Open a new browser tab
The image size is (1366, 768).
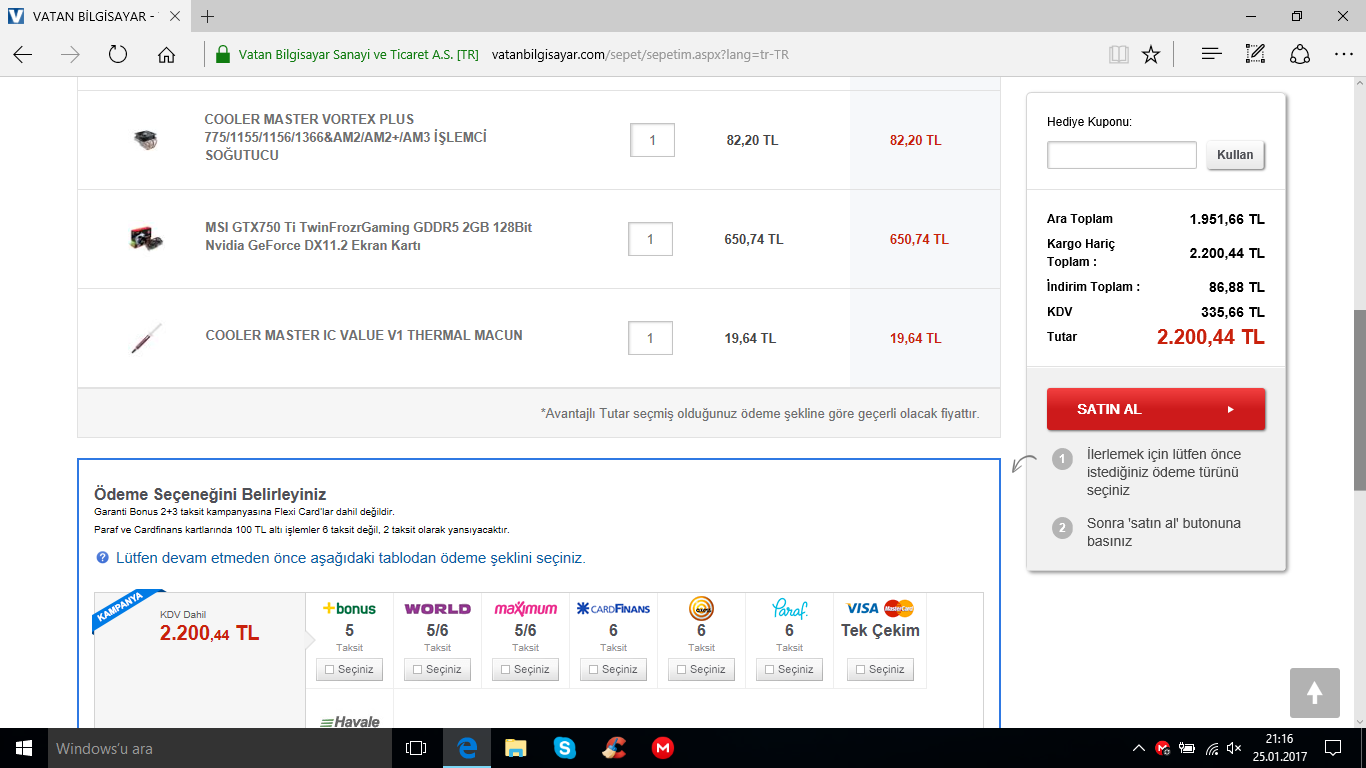(208, 17)
